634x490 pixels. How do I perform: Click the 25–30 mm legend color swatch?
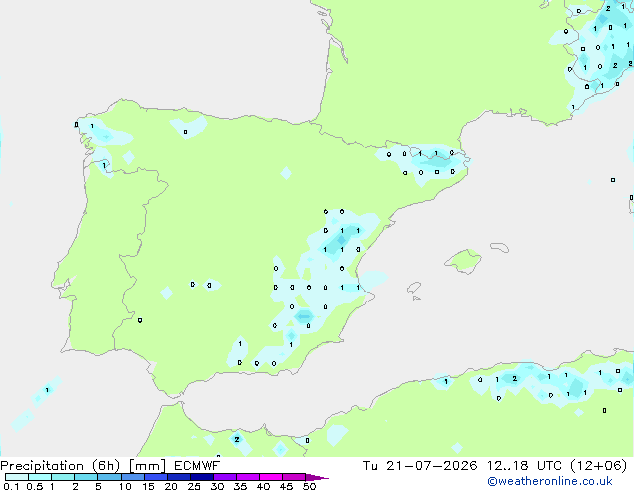point(201,477)
